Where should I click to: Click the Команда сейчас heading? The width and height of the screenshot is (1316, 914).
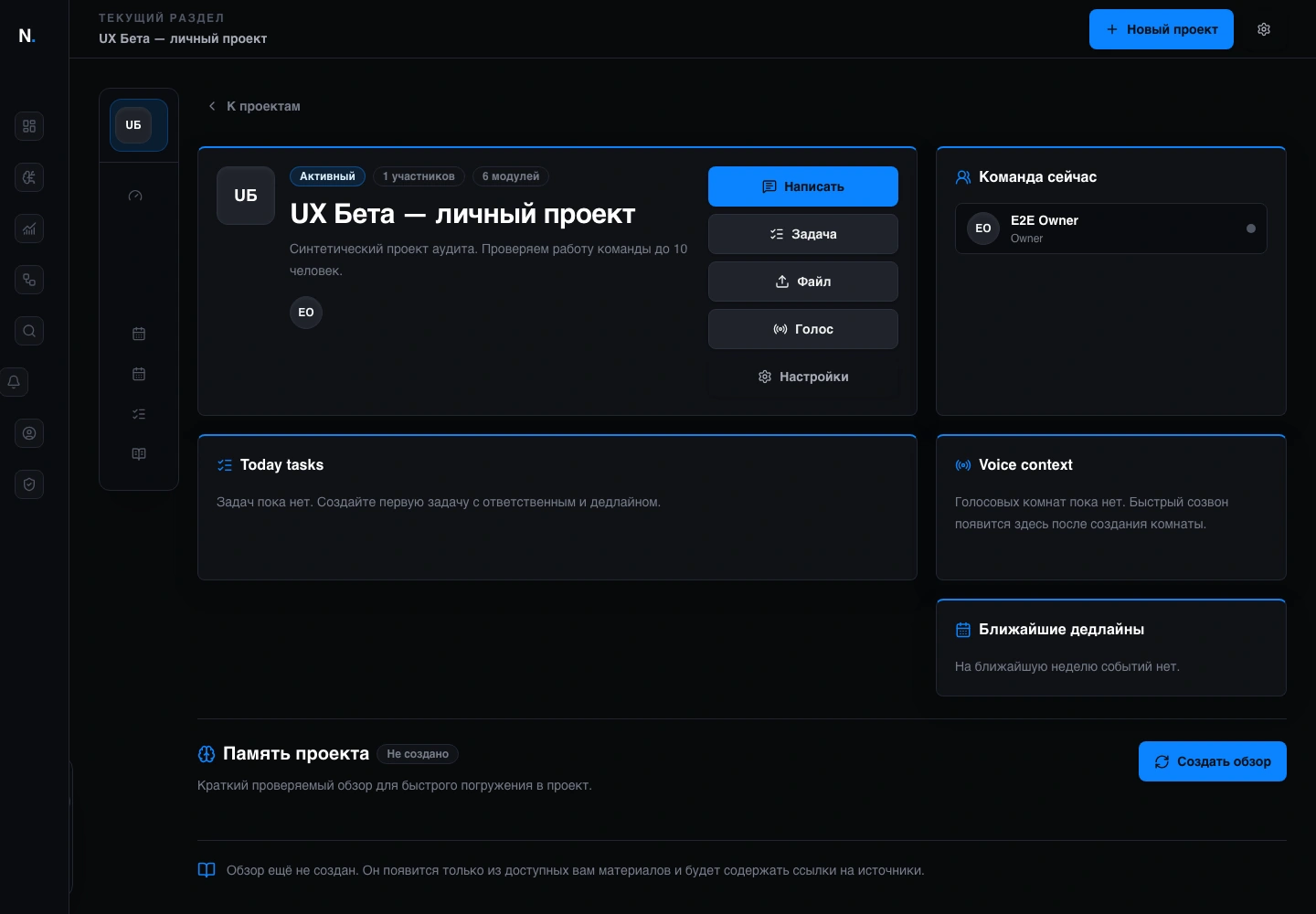(x=1037, y=177)
